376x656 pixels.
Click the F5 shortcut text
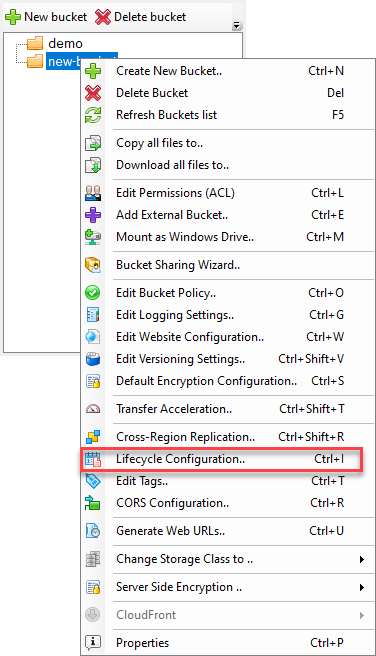coord(338,115)
